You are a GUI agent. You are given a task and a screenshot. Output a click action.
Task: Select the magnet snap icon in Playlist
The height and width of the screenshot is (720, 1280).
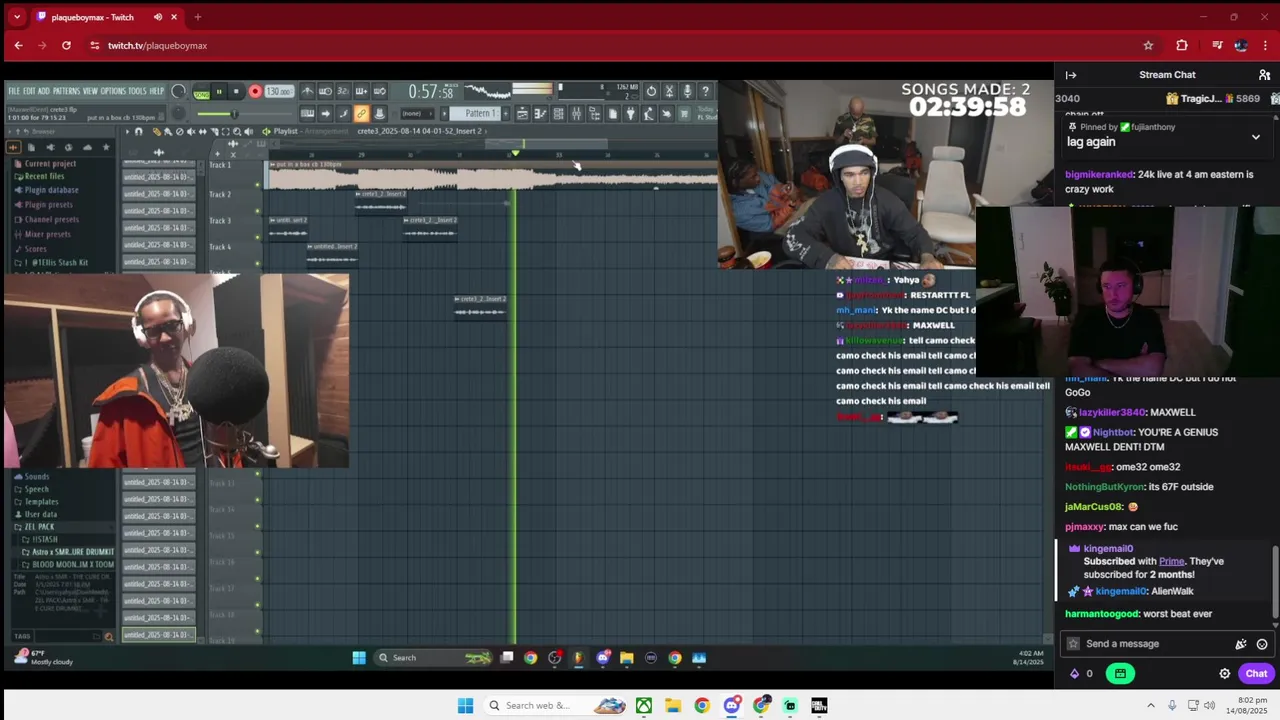[138, 132]
